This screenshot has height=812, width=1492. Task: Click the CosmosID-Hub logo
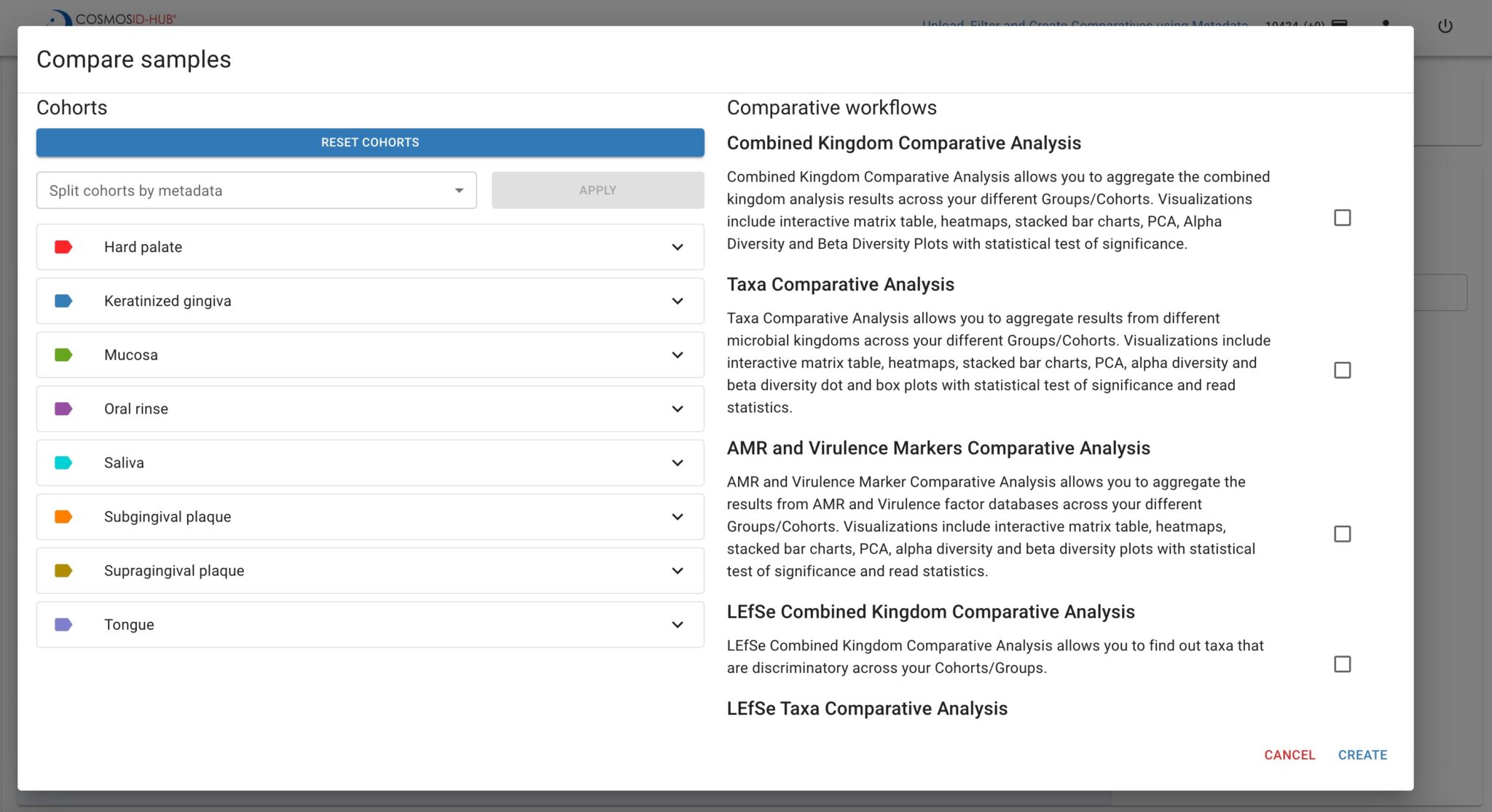[108, 20]
